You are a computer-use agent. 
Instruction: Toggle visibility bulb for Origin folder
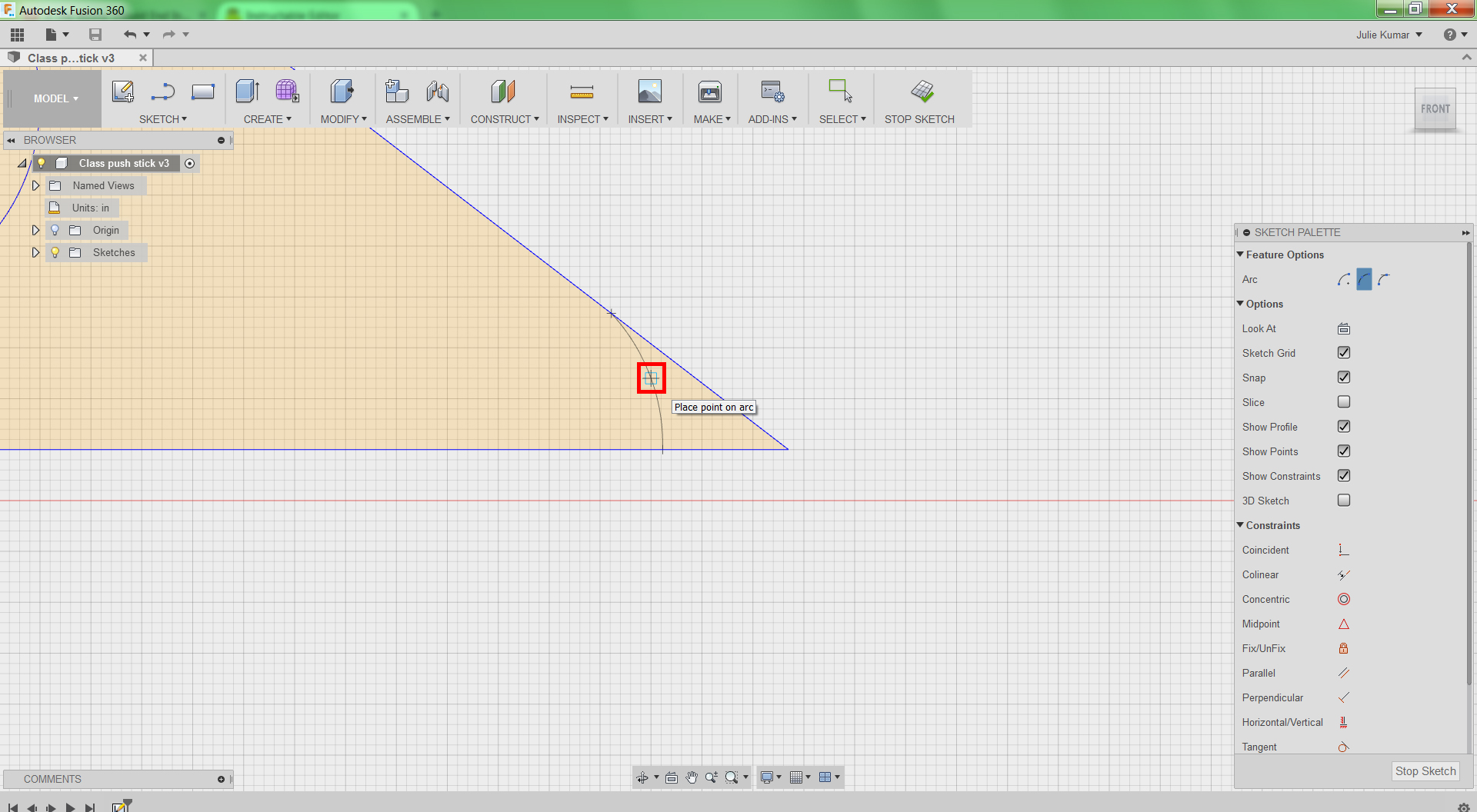[55, 230]
